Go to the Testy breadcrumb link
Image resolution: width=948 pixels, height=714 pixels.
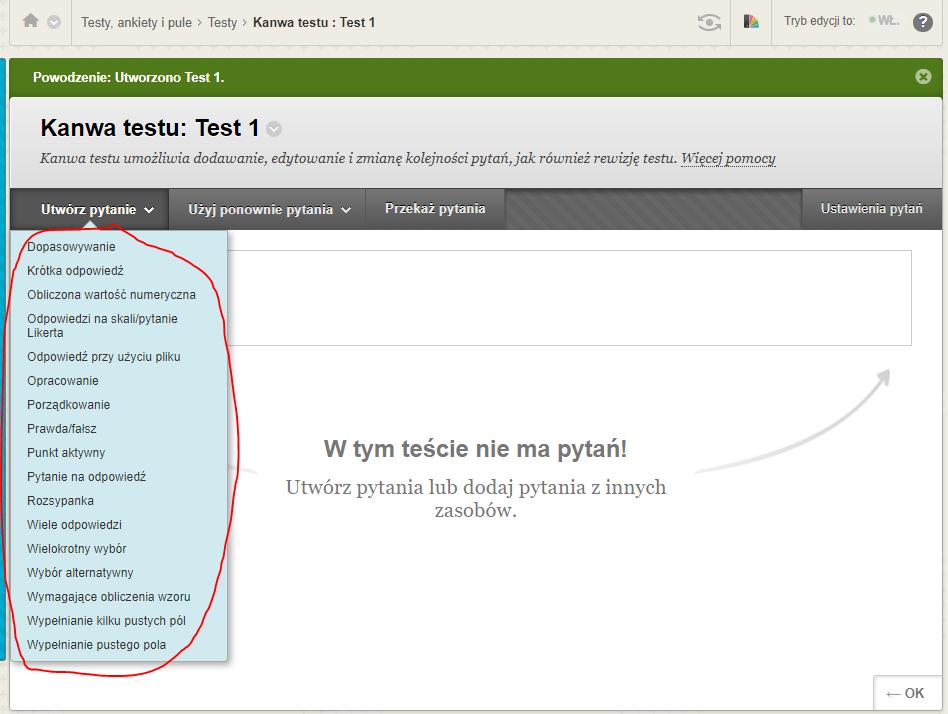point(222,22)
